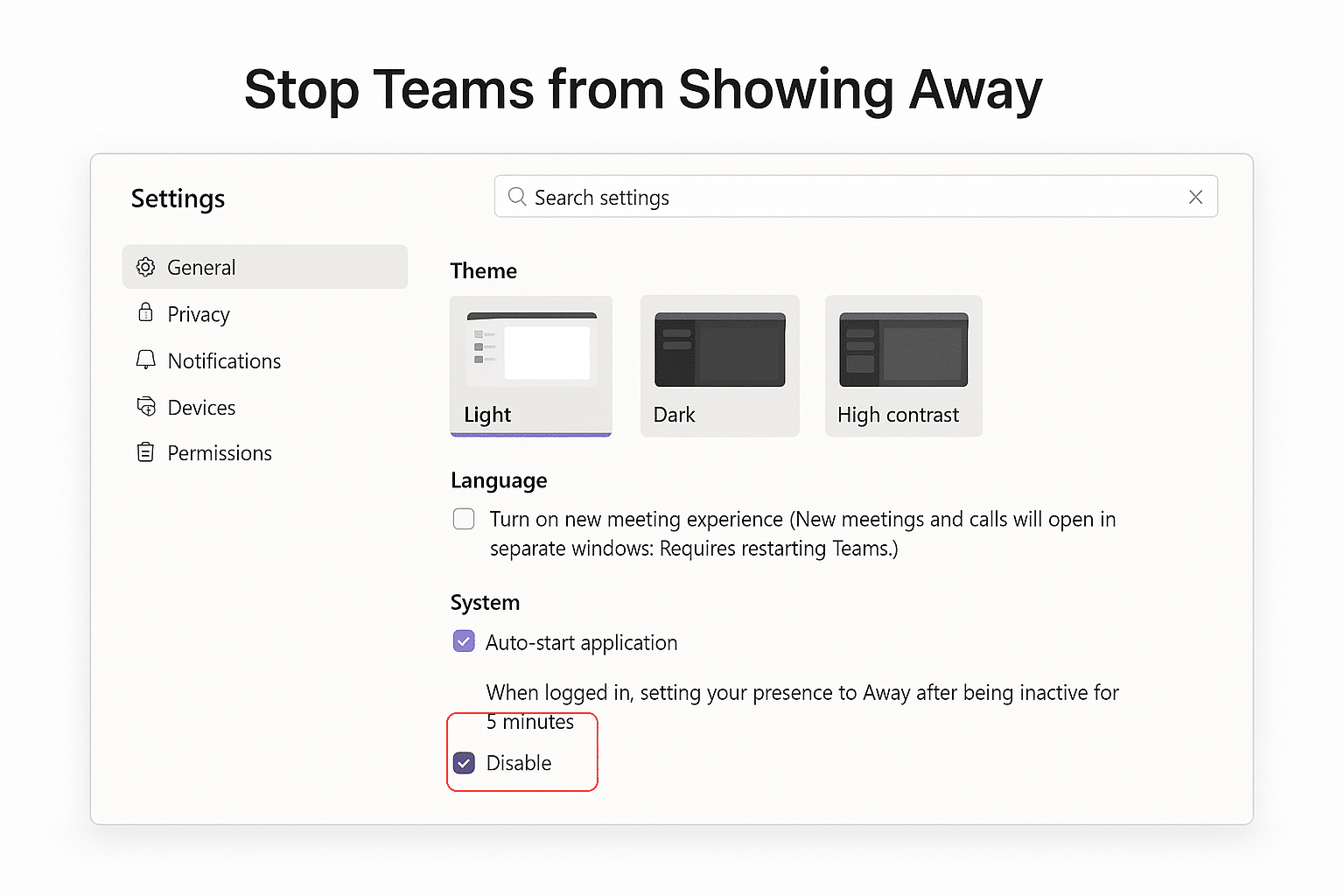Focus the Search settings field
Screen dimensions: 1344x896
click(856, 197)
